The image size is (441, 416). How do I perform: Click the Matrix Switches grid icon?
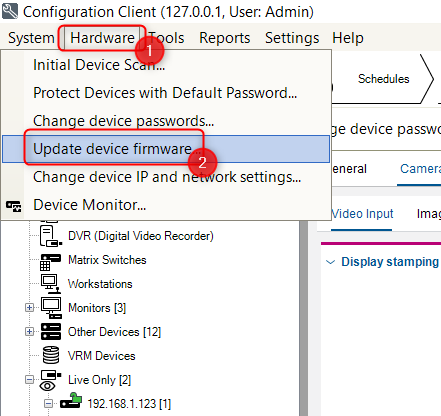tap(50, 262)
